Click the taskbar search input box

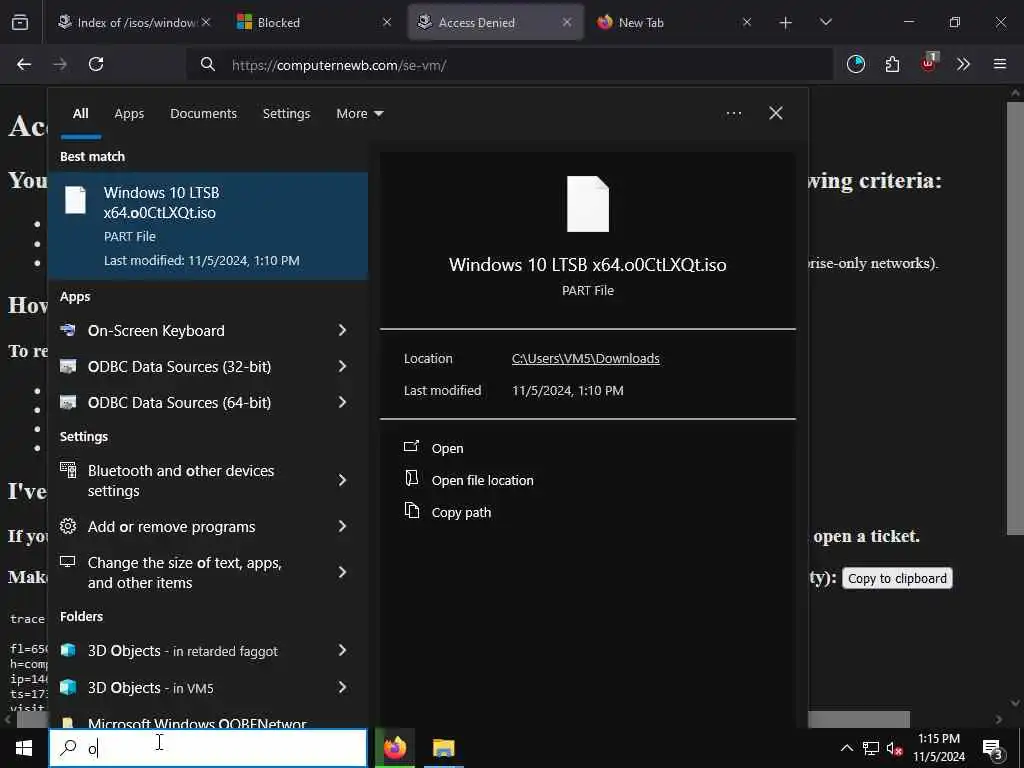pyautogui.click(x=208, y=748)
